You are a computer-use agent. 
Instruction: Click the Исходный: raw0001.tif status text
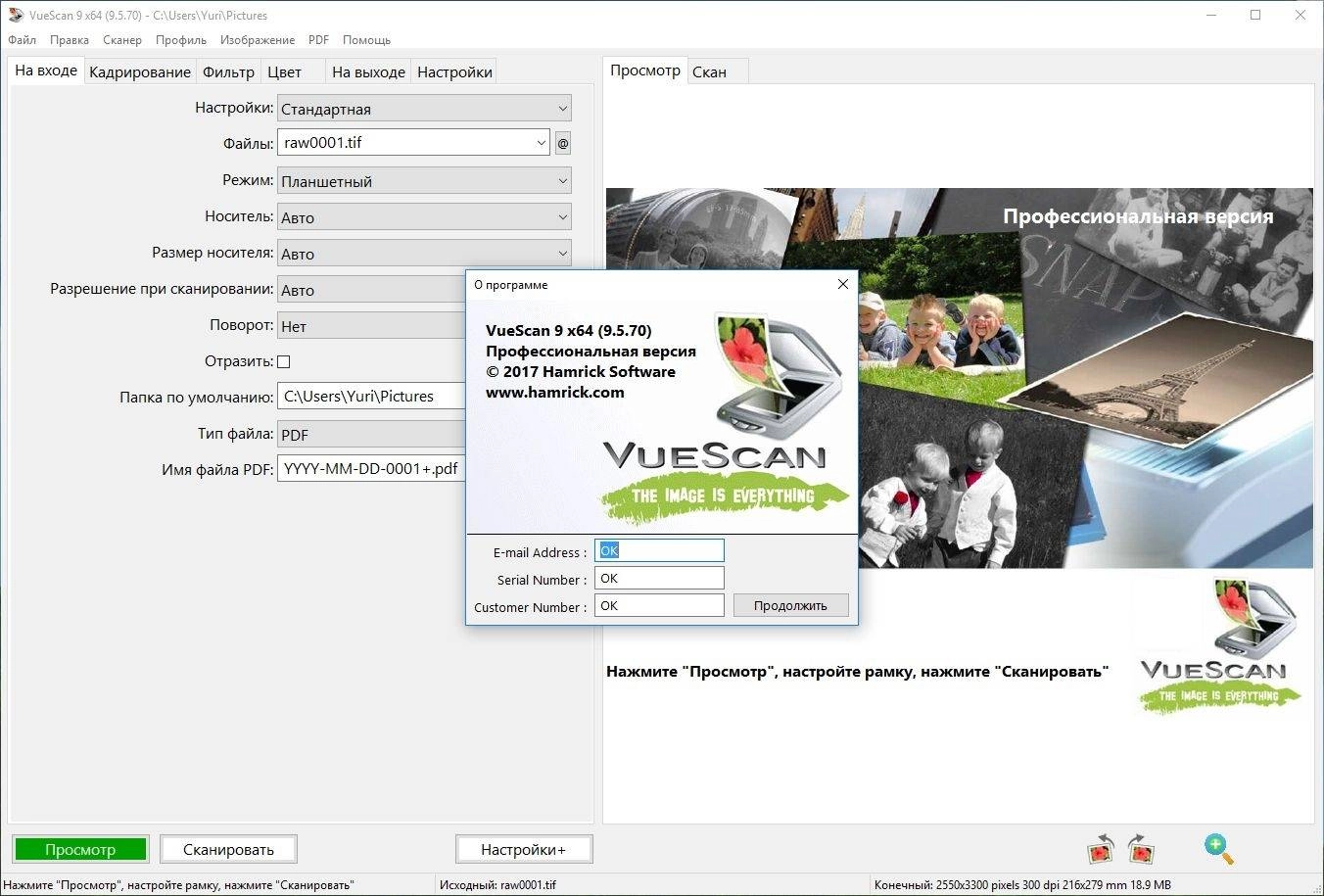click(497, 884)
